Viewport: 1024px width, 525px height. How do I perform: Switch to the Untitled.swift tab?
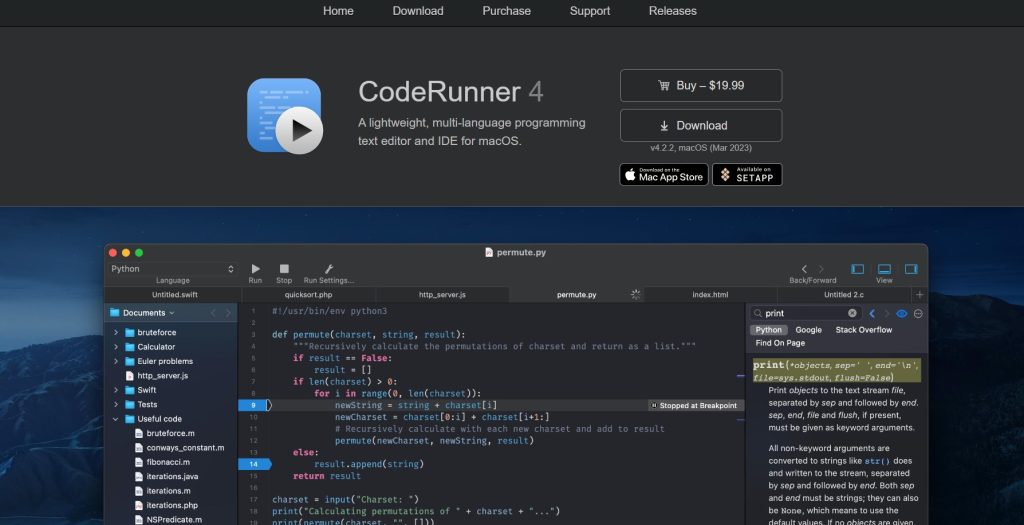[174, 294]
